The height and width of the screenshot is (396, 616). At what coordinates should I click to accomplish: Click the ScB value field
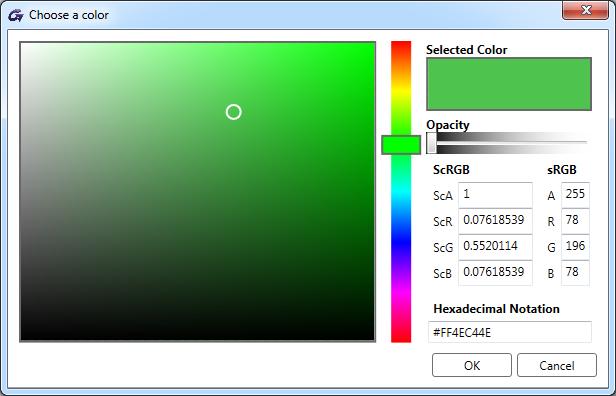click(x=495, y=273)
